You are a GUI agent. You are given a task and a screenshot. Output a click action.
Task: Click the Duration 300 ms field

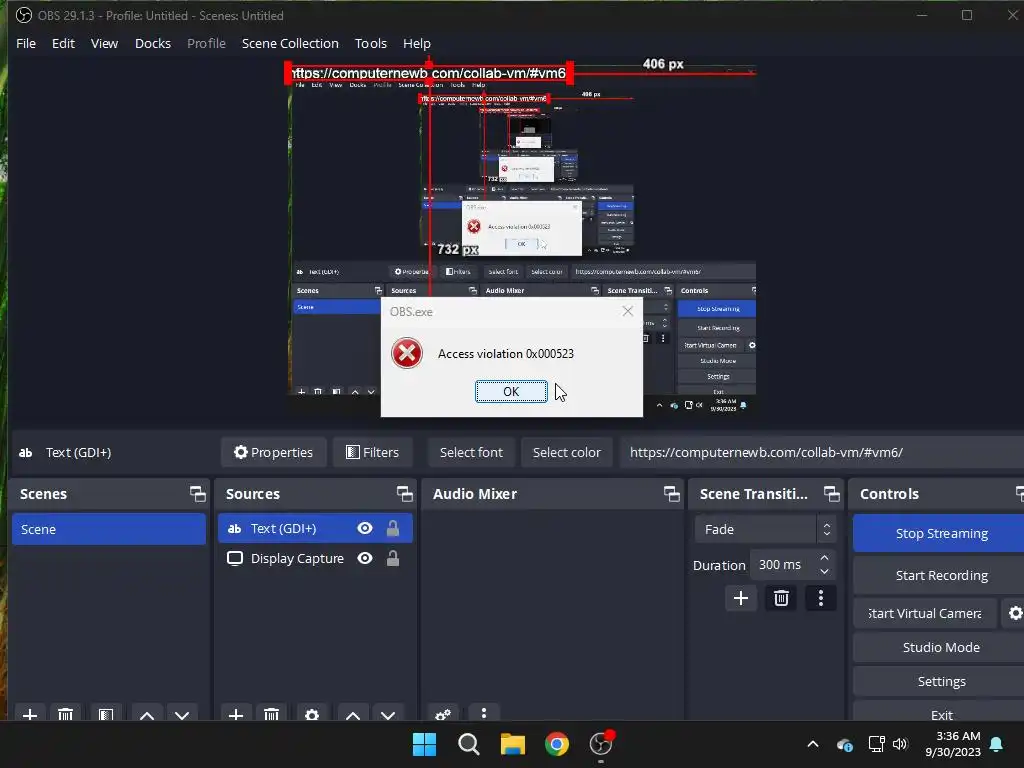tap(792, 564)
